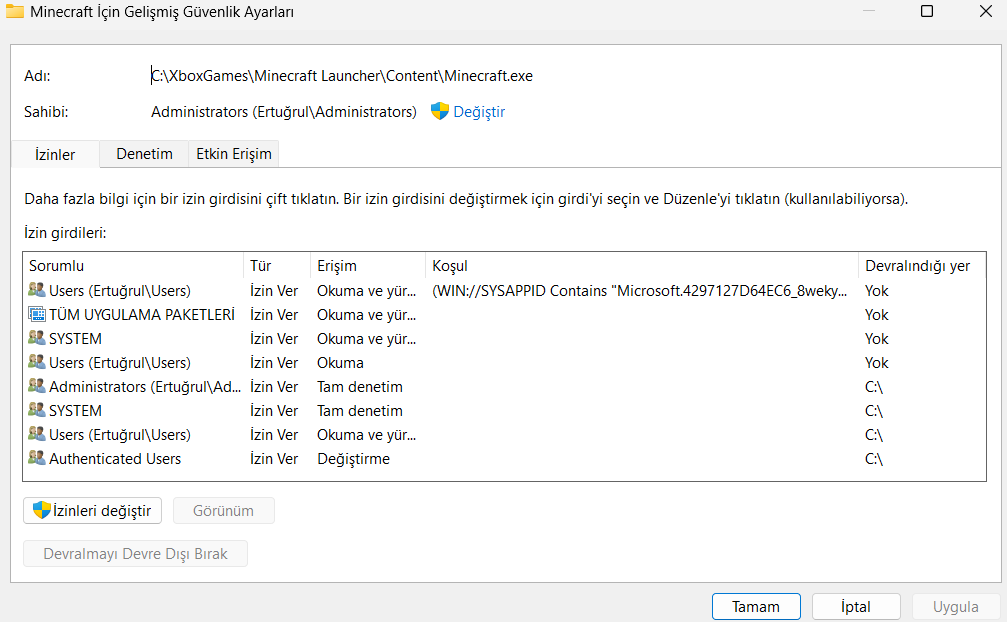Viewport: 1007px width, 622px height.
Task: Click the Erişim column header
Action: pos(337,266)
